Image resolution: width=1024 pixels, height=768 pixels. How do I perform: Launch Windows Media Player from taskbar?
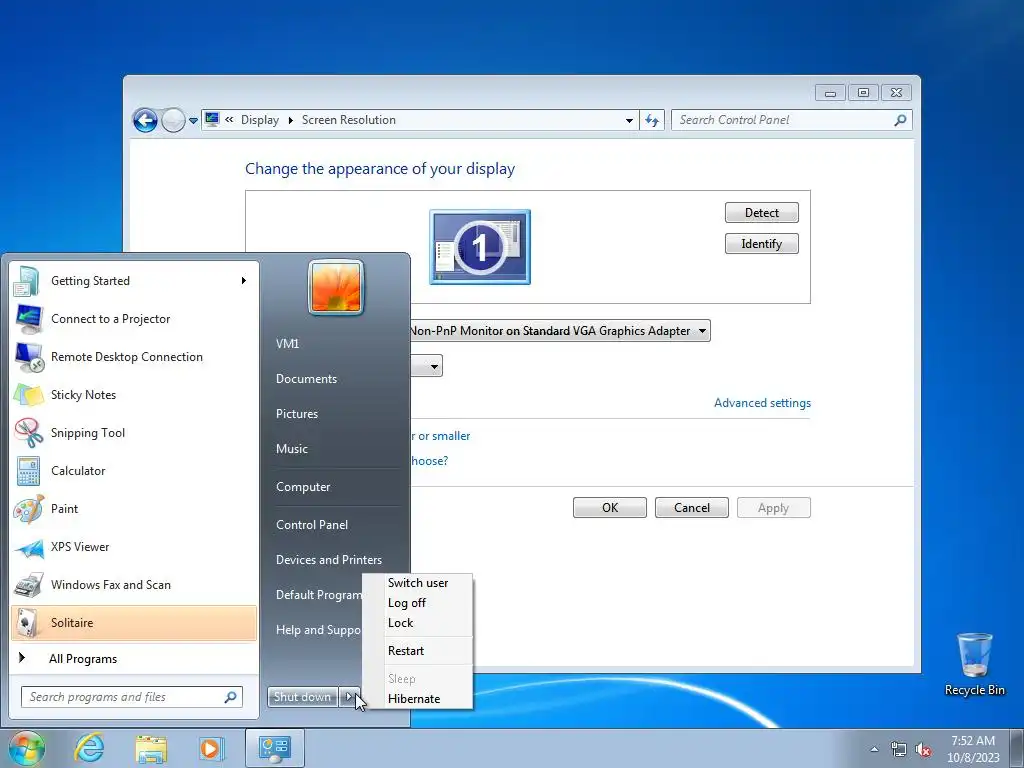click(211, 748)
